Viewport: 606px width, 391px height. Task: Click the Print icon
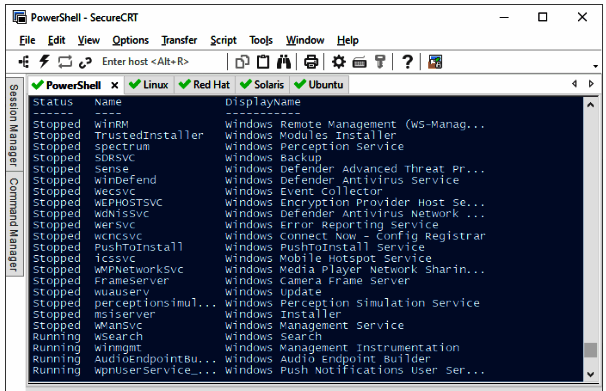click(311, 62)
